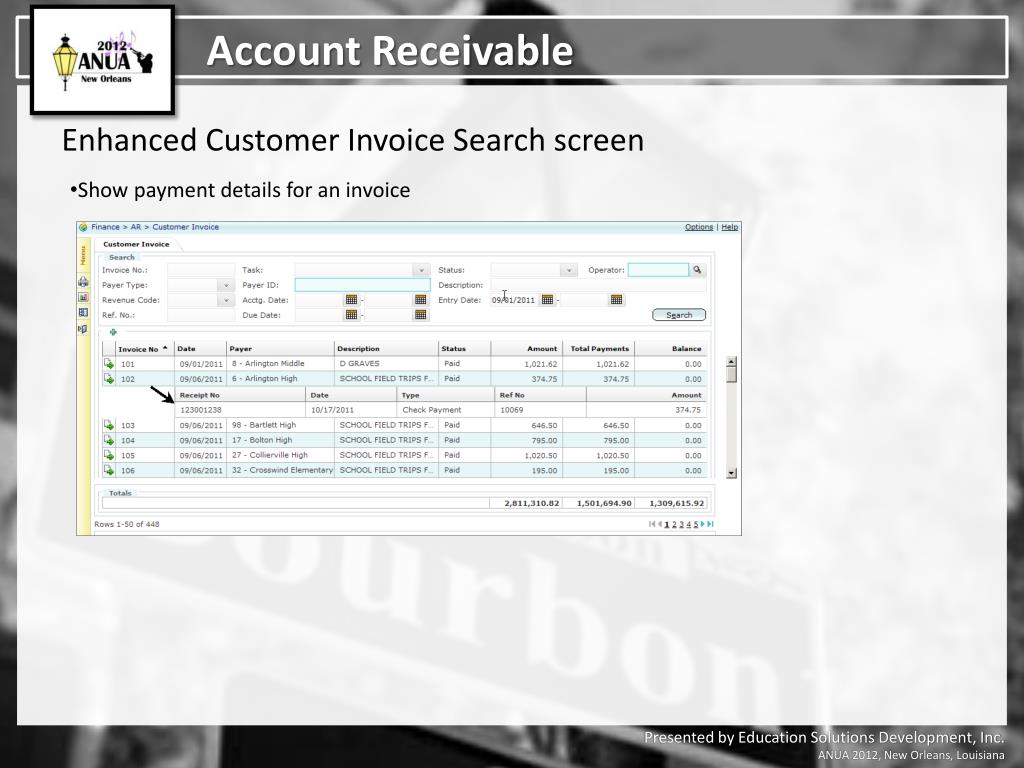Click the Status column header

tap(464, 349)
